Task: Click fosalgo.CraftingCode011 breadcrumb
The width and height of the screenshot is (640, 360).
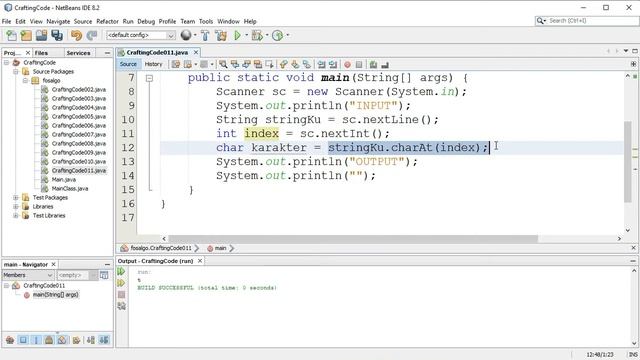Action: 161,248
